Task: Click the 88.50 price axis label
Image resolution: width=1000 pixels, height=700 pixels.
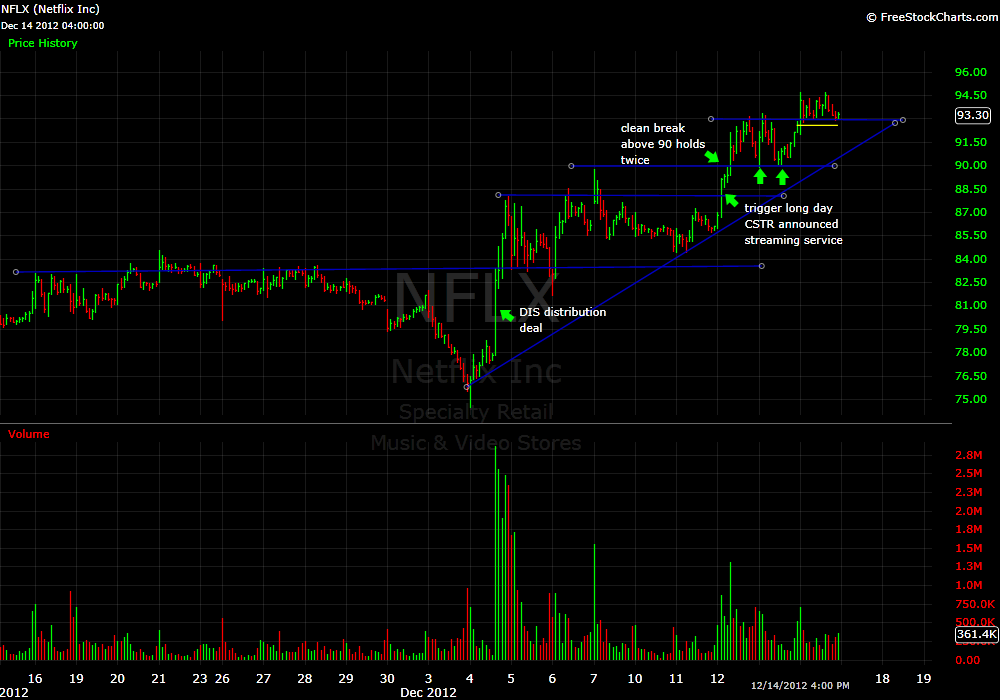Action: [x=970, y=189]
